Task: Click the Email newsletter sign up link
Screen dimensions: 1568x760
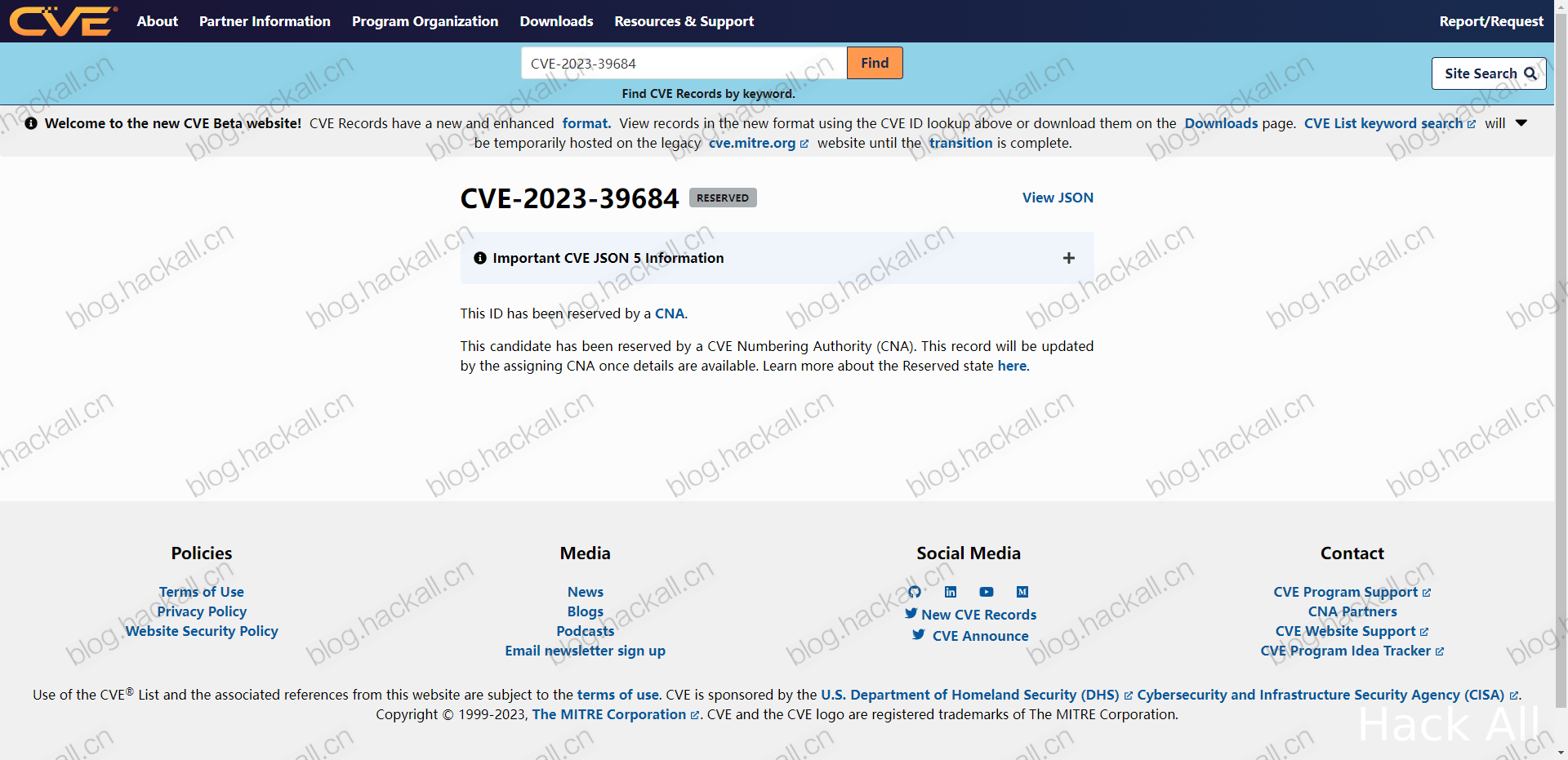Action: pos(586,651)
